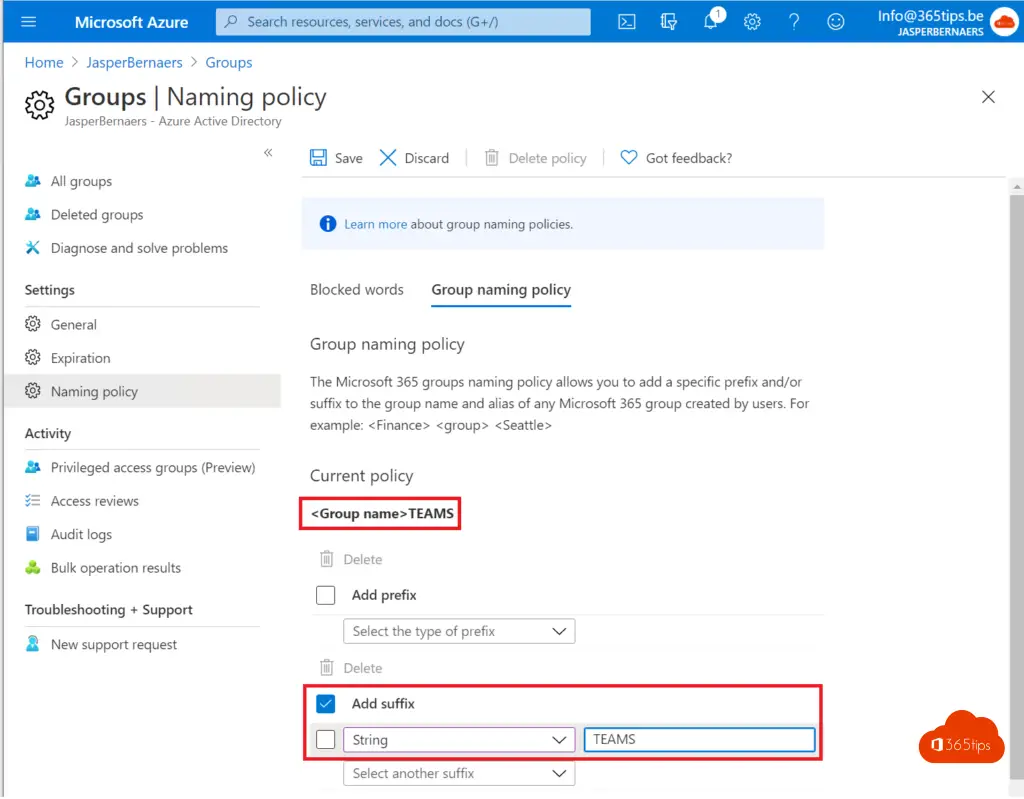Open the Azure portal hamburger menu
Screen dimensions: 1024x799
(28, 22)
